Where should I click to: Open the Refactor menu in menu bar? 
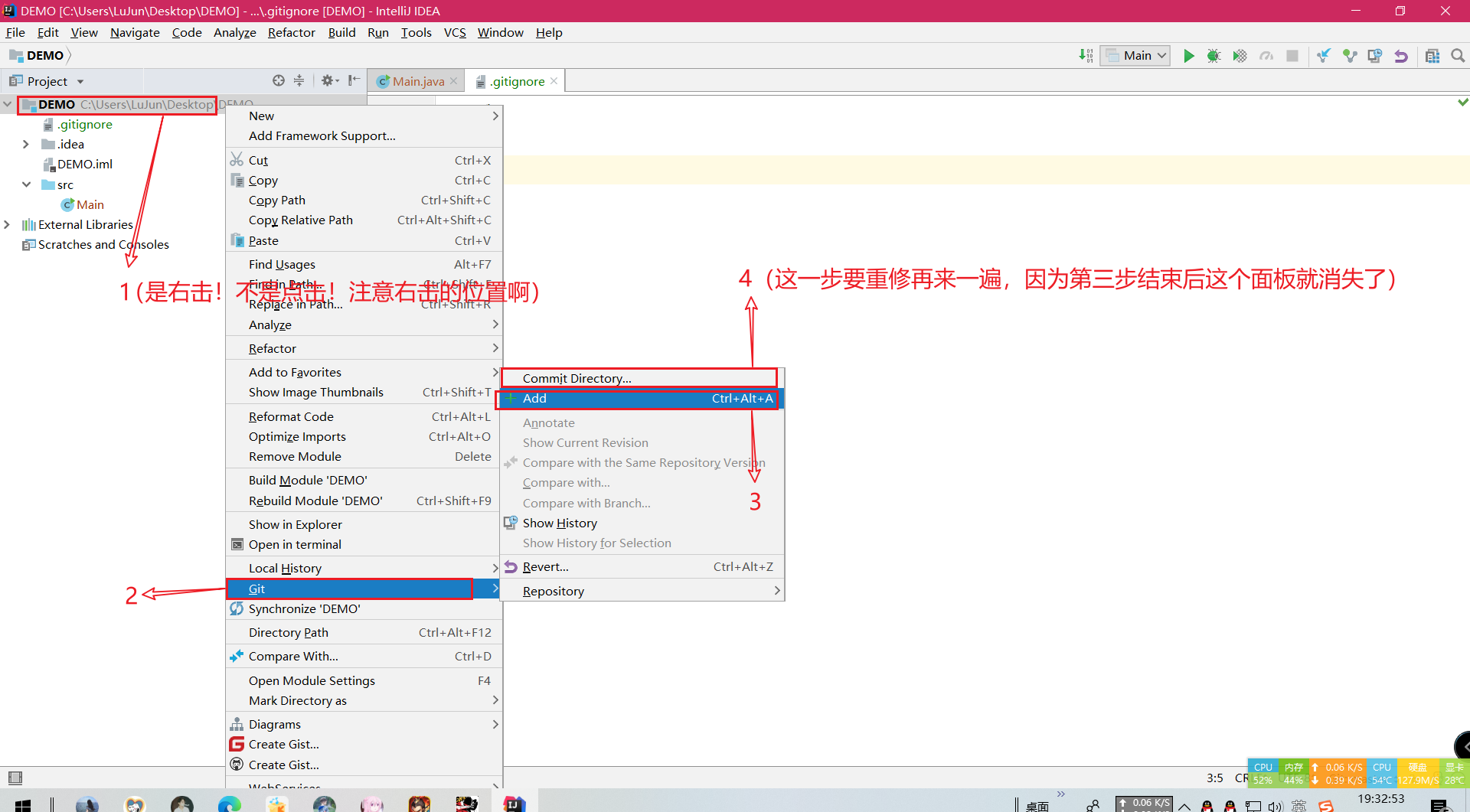(291, 32)
